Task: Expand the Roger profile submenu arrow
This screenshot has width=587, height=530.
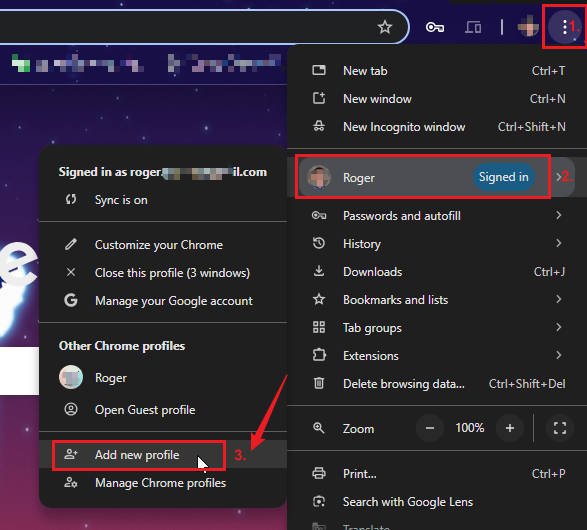Action: click(559, 177)
